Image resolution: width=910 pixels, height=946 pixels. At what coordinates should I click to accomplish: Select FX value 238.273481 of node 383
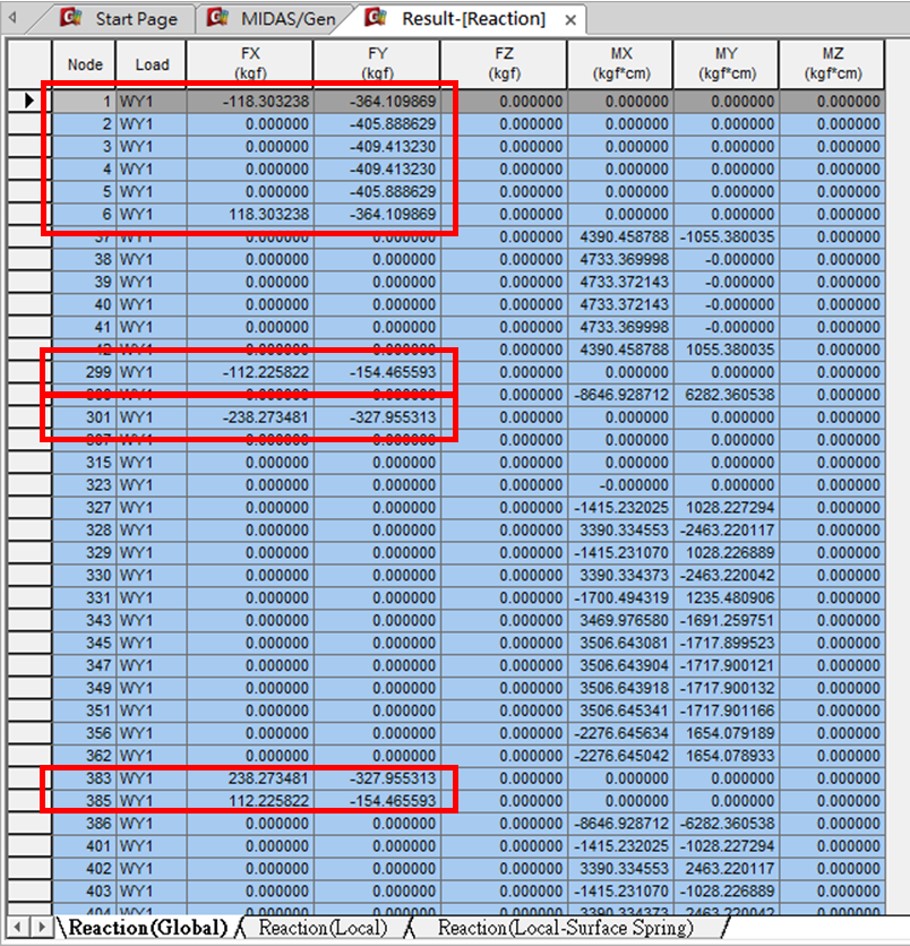click(x=250, y=778)
